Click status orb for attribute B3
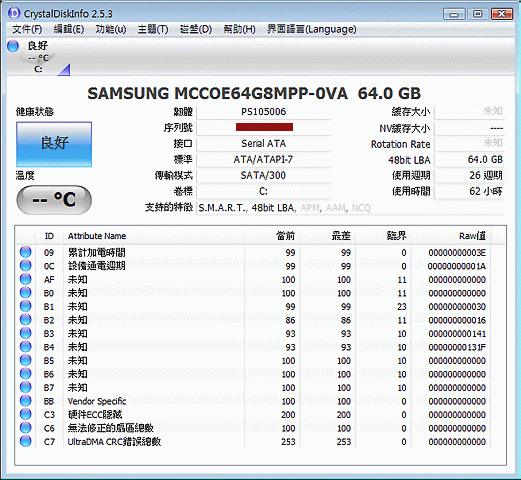Image resolution: width=521 pixels, height=480 pixels. pos(25,333)
